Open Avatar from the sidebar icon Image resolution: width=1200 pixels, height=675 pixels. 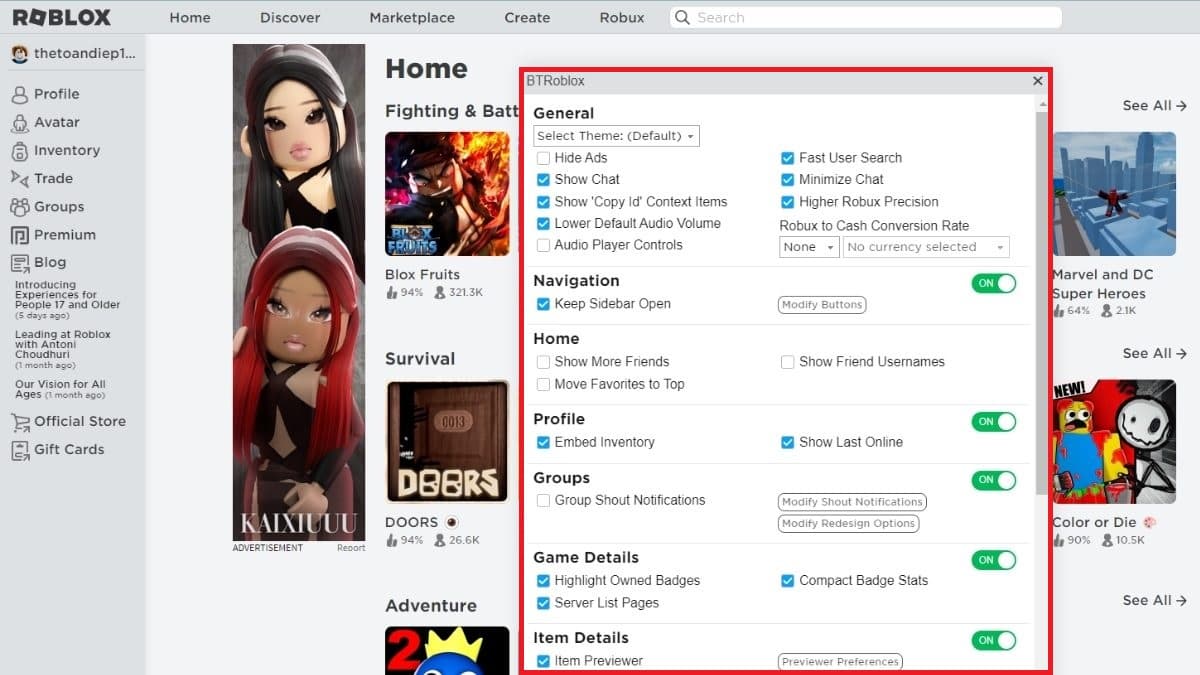(x=19, y=123)
